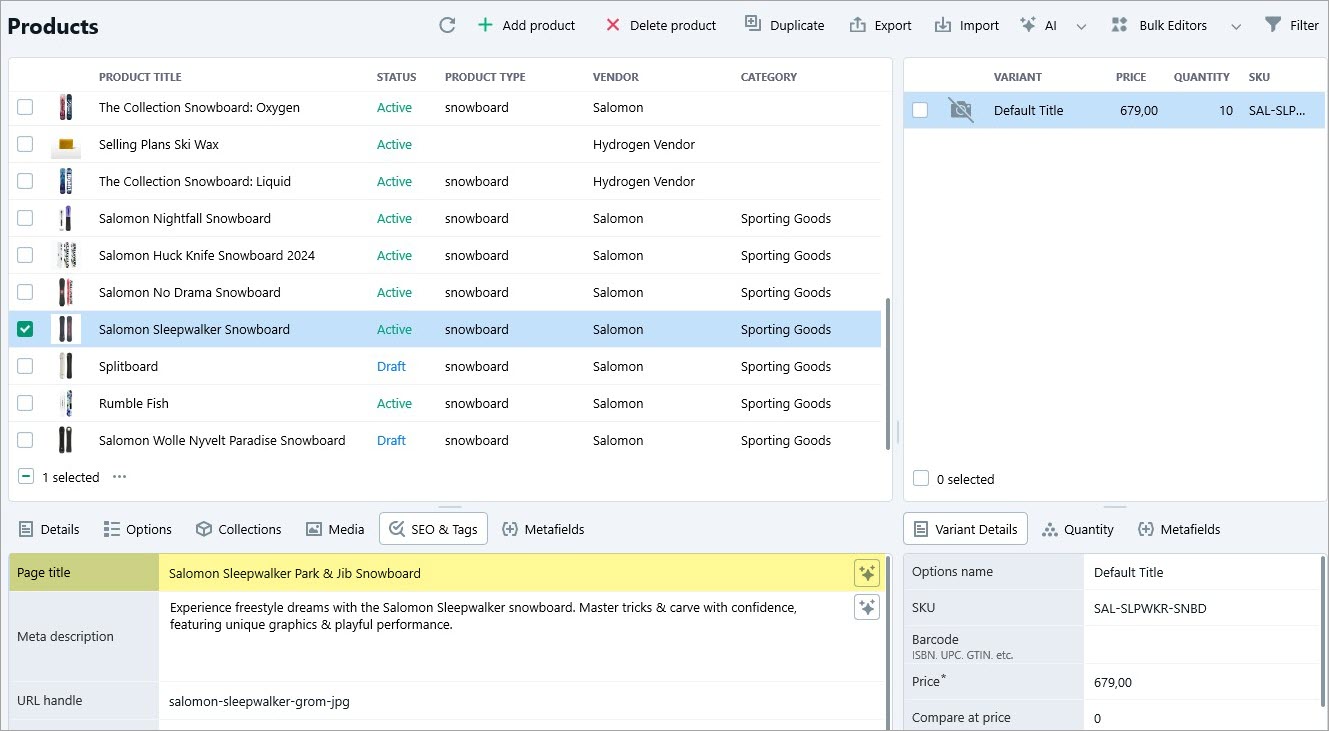The image size is (1329, 731).
Task: Click AI sparkle icon beside Meta description
Action: tap(866, 607)
